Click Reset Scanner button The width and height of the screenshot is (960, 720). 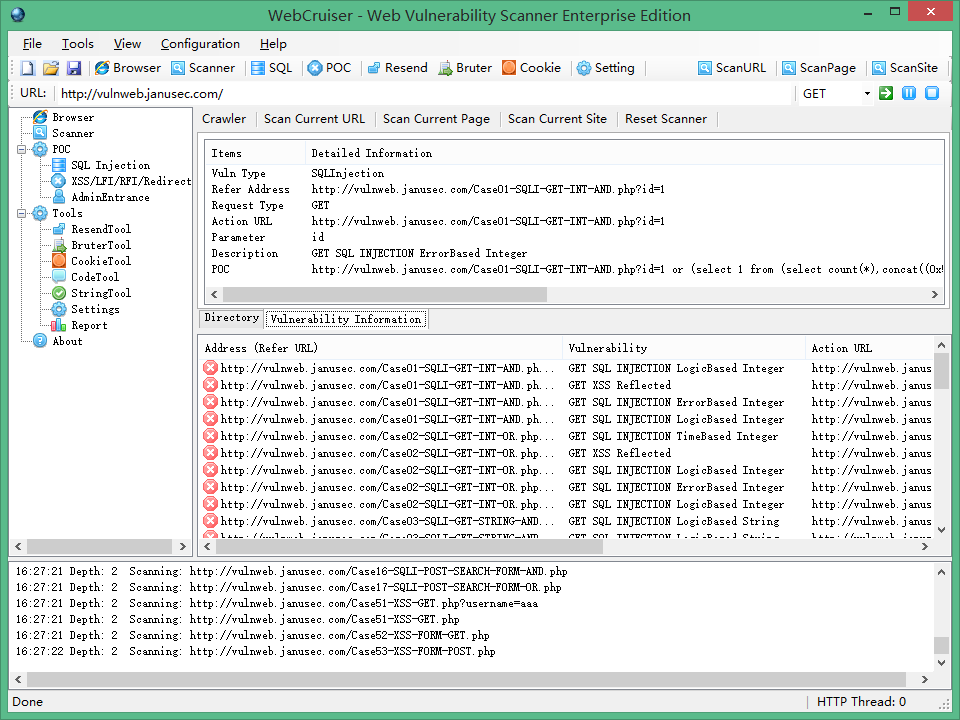coord(666,119)
